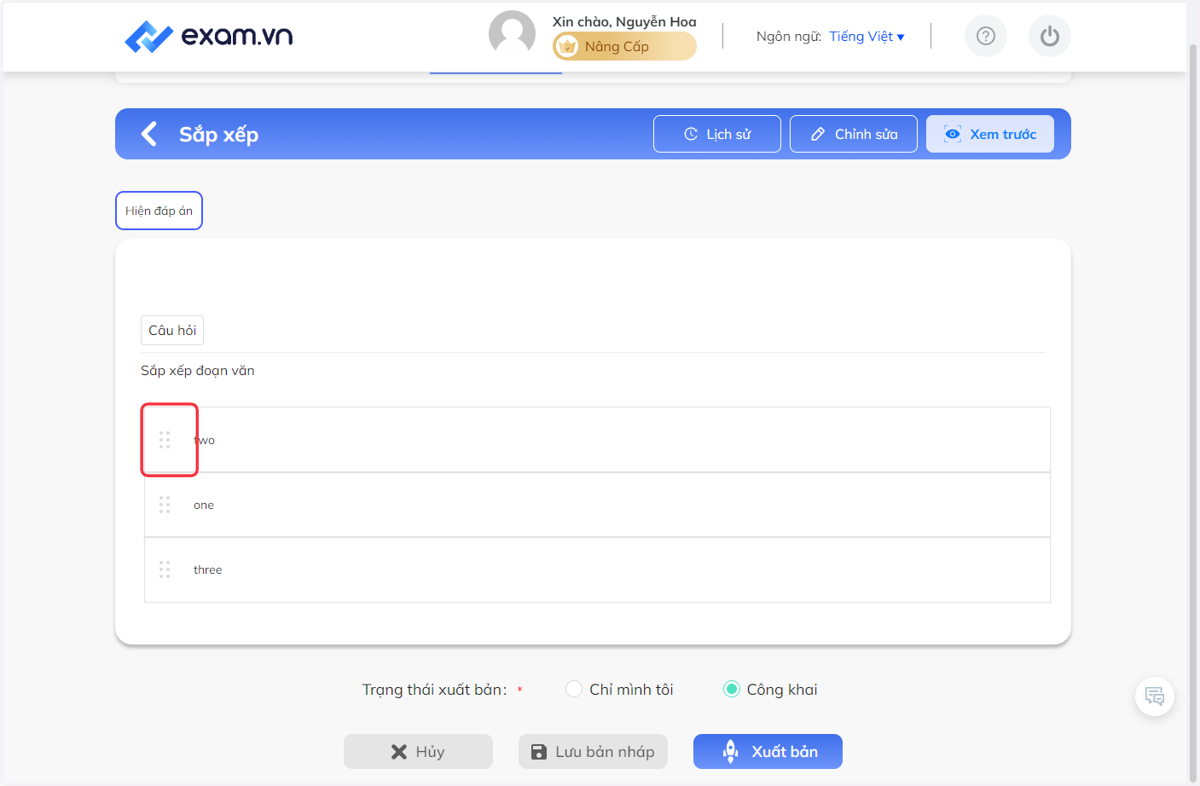
Task: Select the 'three' item text
Action: (208, 570)
